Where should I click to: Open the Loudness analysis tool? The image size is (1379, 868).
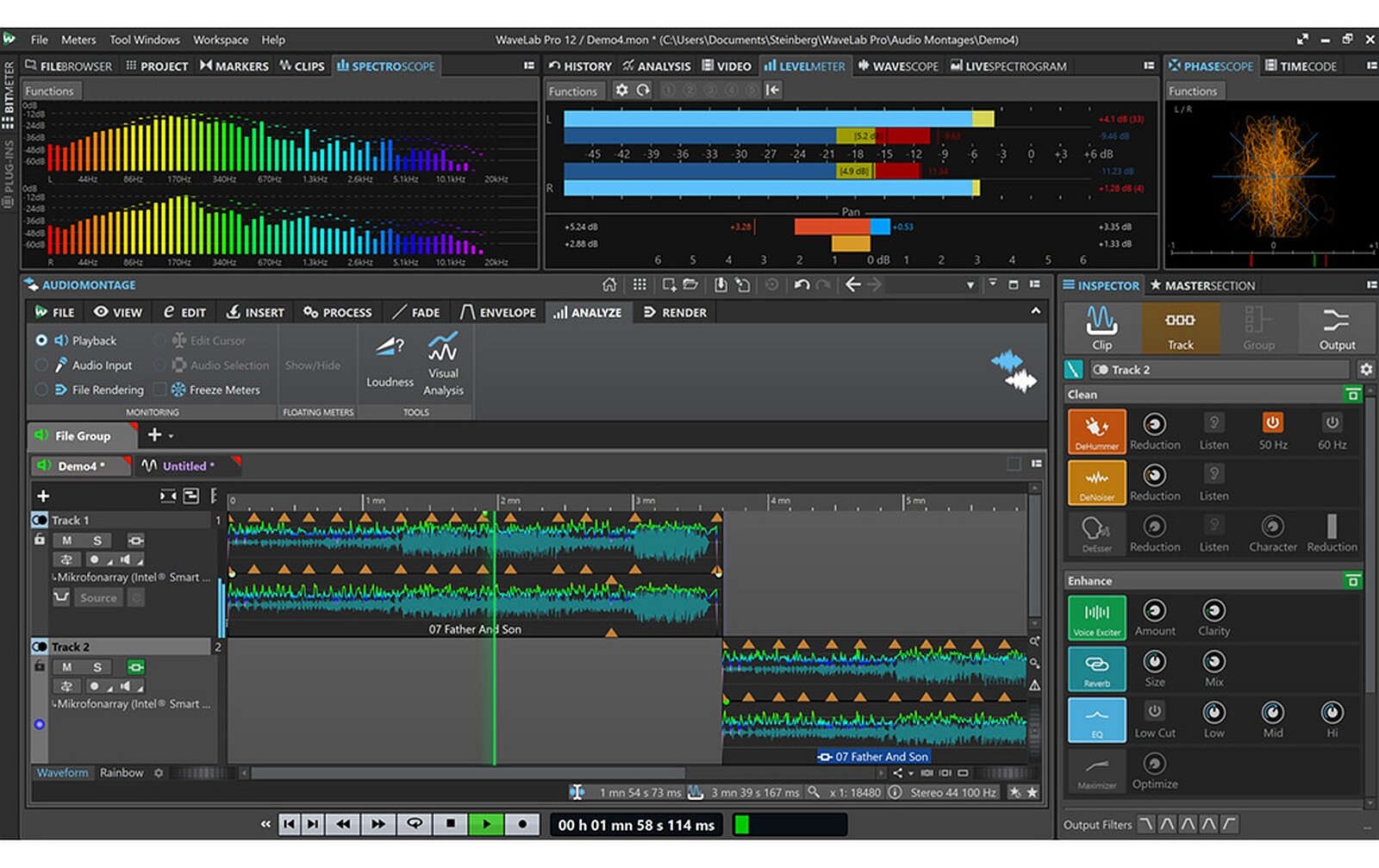coord(390,362)
